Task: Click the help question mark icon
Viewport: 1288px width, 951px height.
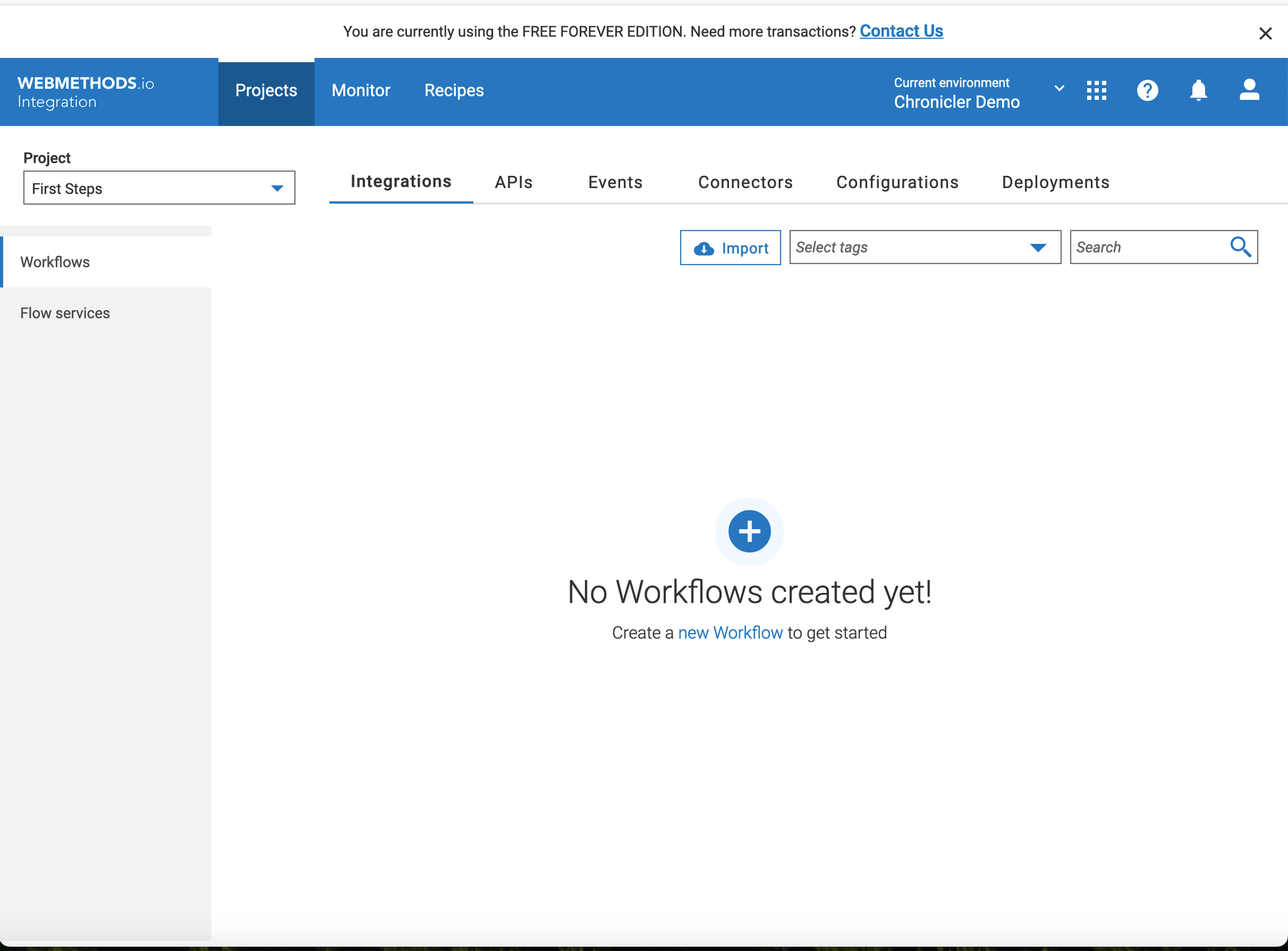Action: pos(1147,91)
